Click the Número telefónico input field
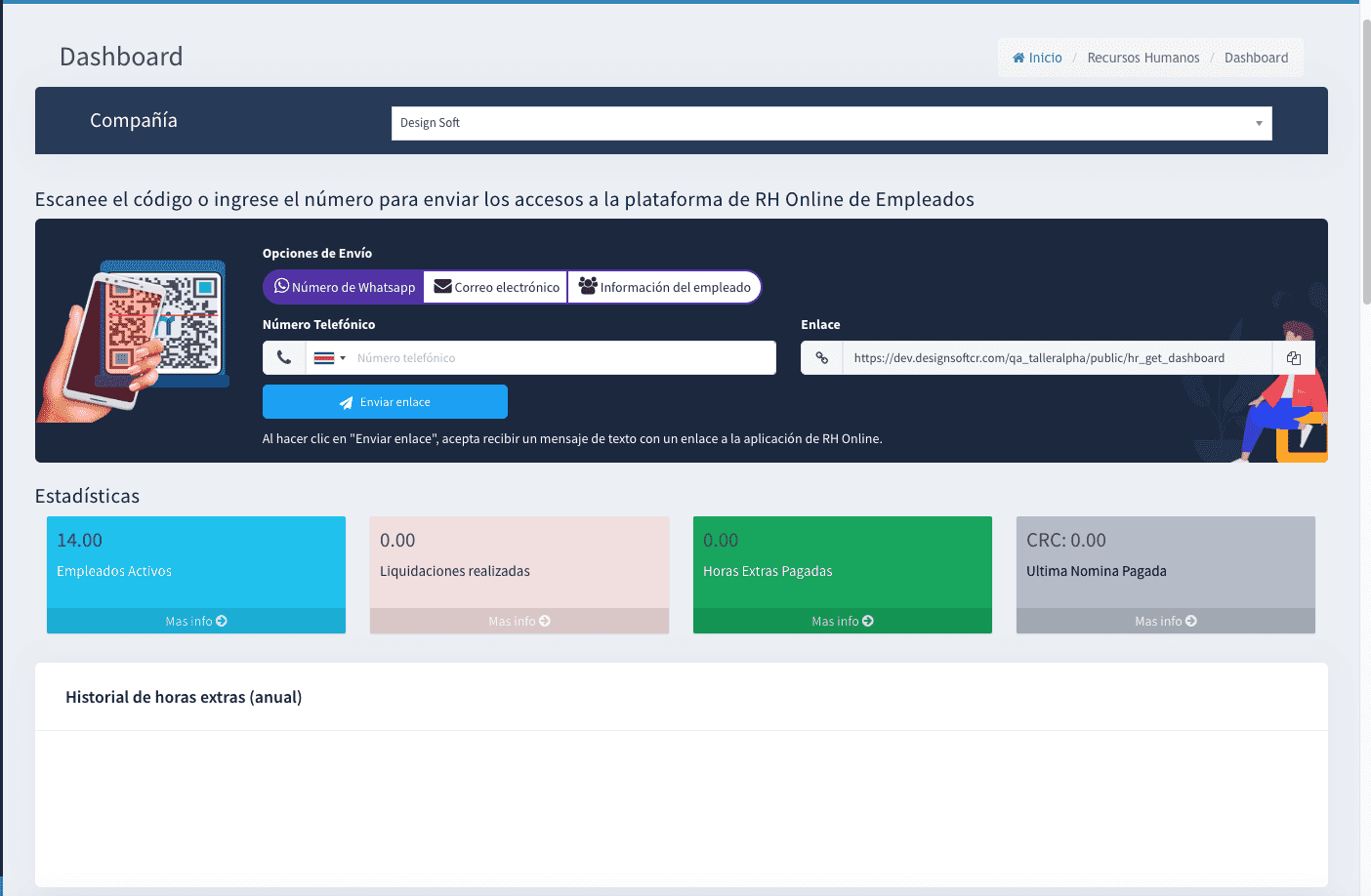 point(562,358)
